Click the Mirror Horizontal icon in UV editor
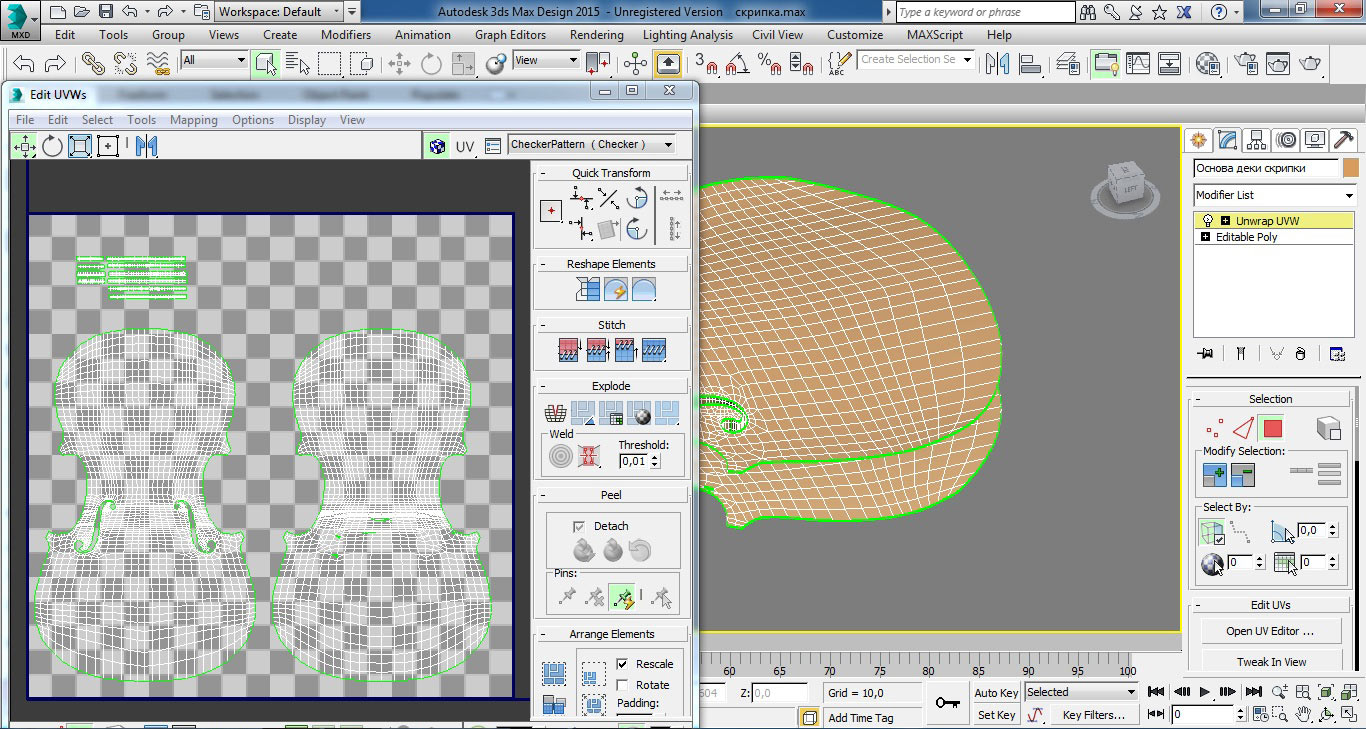The width and height of the screenshot is (1366, 729). [147, 147]
